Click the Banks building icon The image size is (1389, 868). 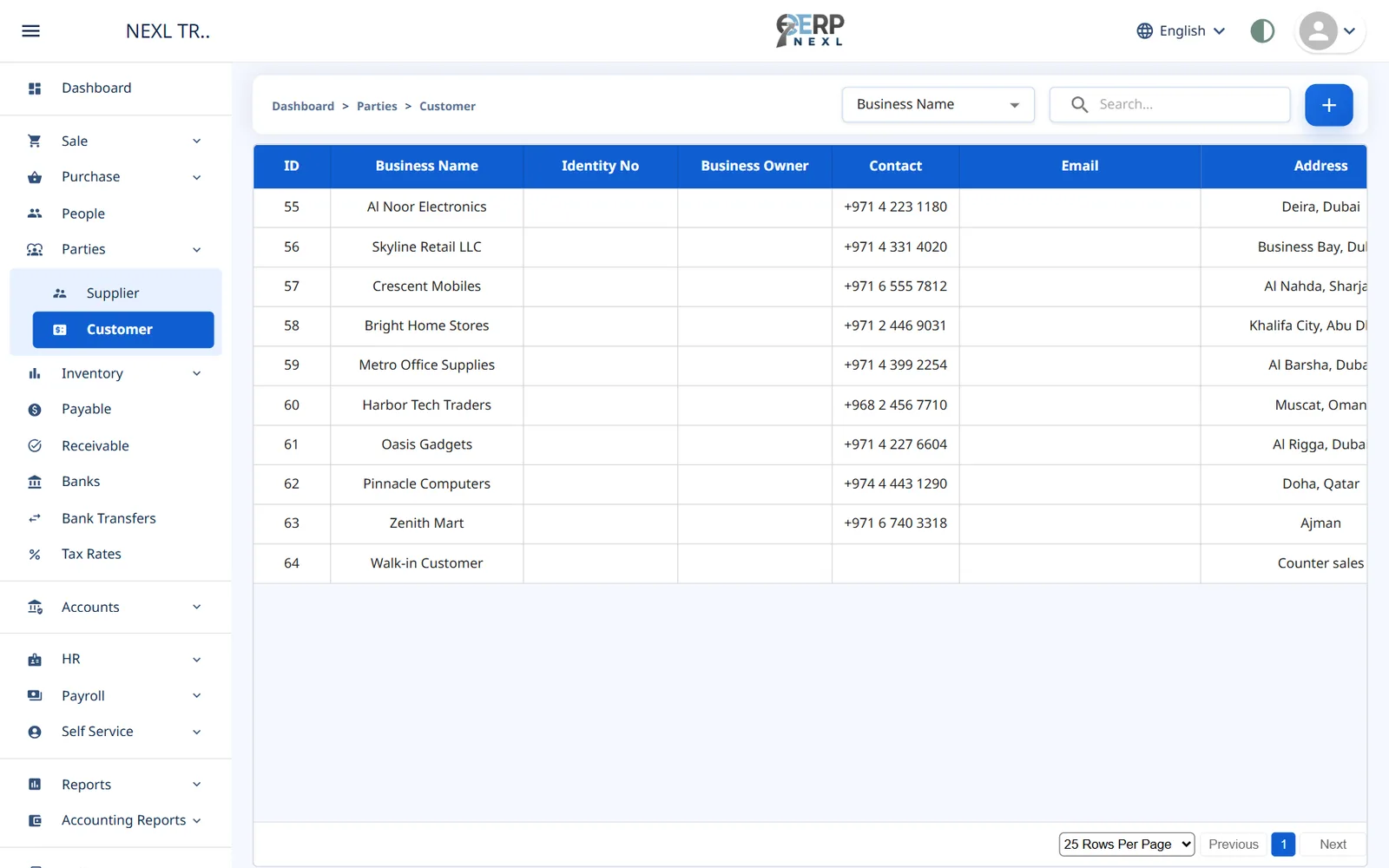(35, 482)
